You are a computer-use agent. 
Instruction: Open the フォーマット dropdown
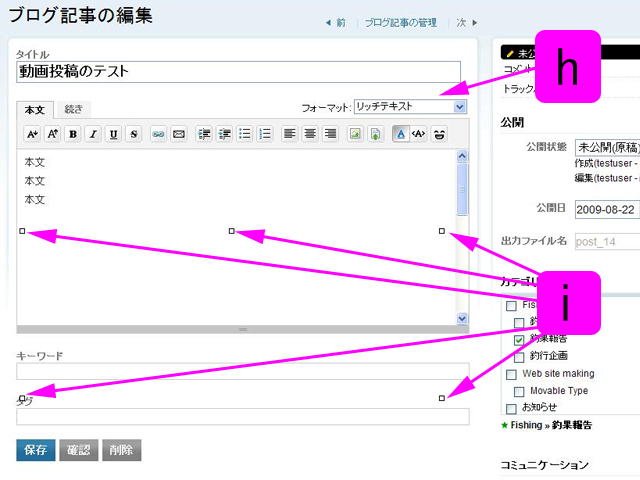(x=410, y=106)
